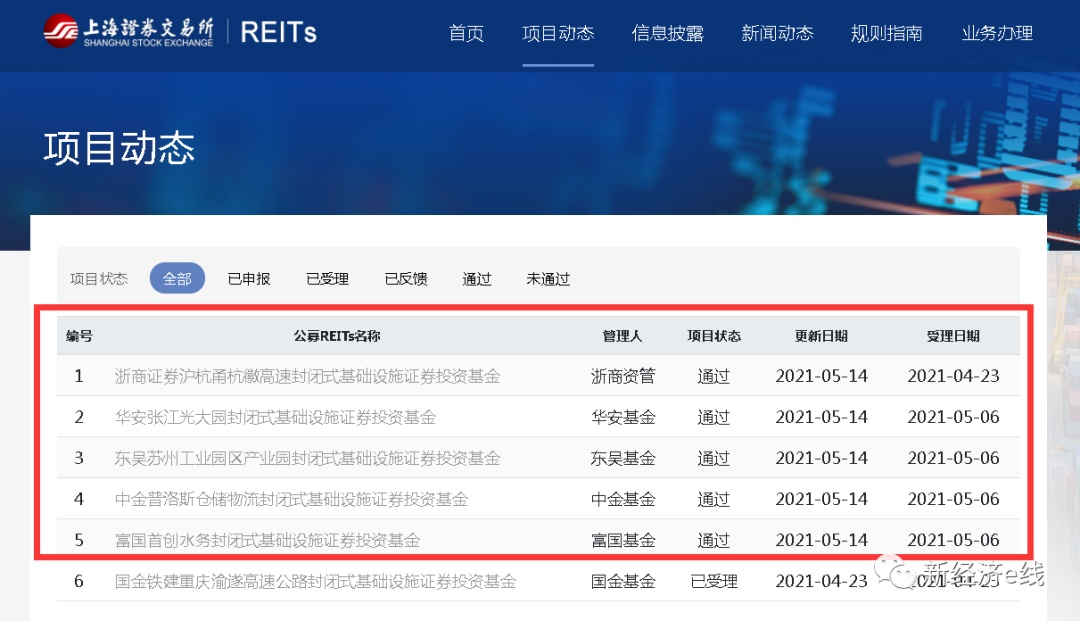The height and width of the screenshot is (621, 1080).
Task: Click the 更新日期 column header
Action: pyautogui.click(x=821, y=336)
